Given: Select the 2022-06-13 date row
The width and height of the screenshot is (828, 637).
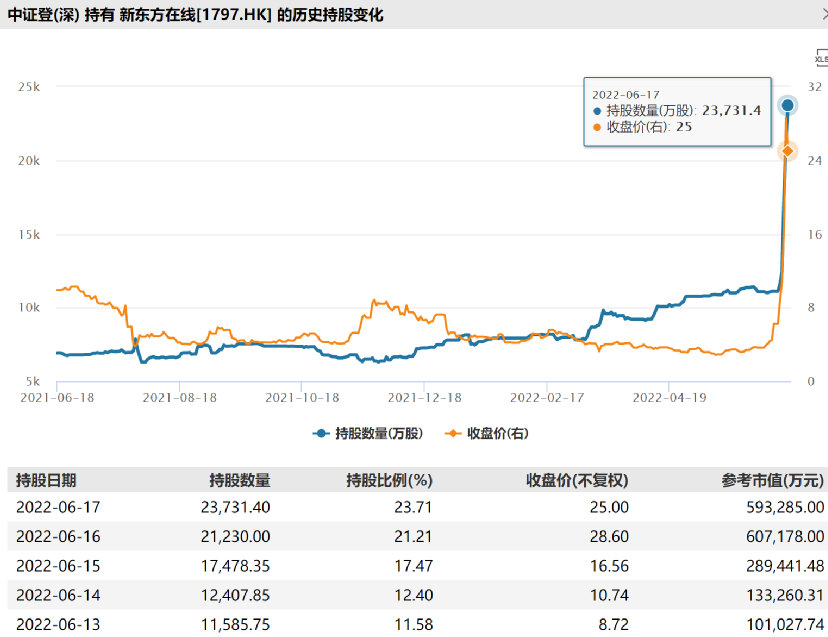Looking at the screenshot, I should click(x=417, y=624).
